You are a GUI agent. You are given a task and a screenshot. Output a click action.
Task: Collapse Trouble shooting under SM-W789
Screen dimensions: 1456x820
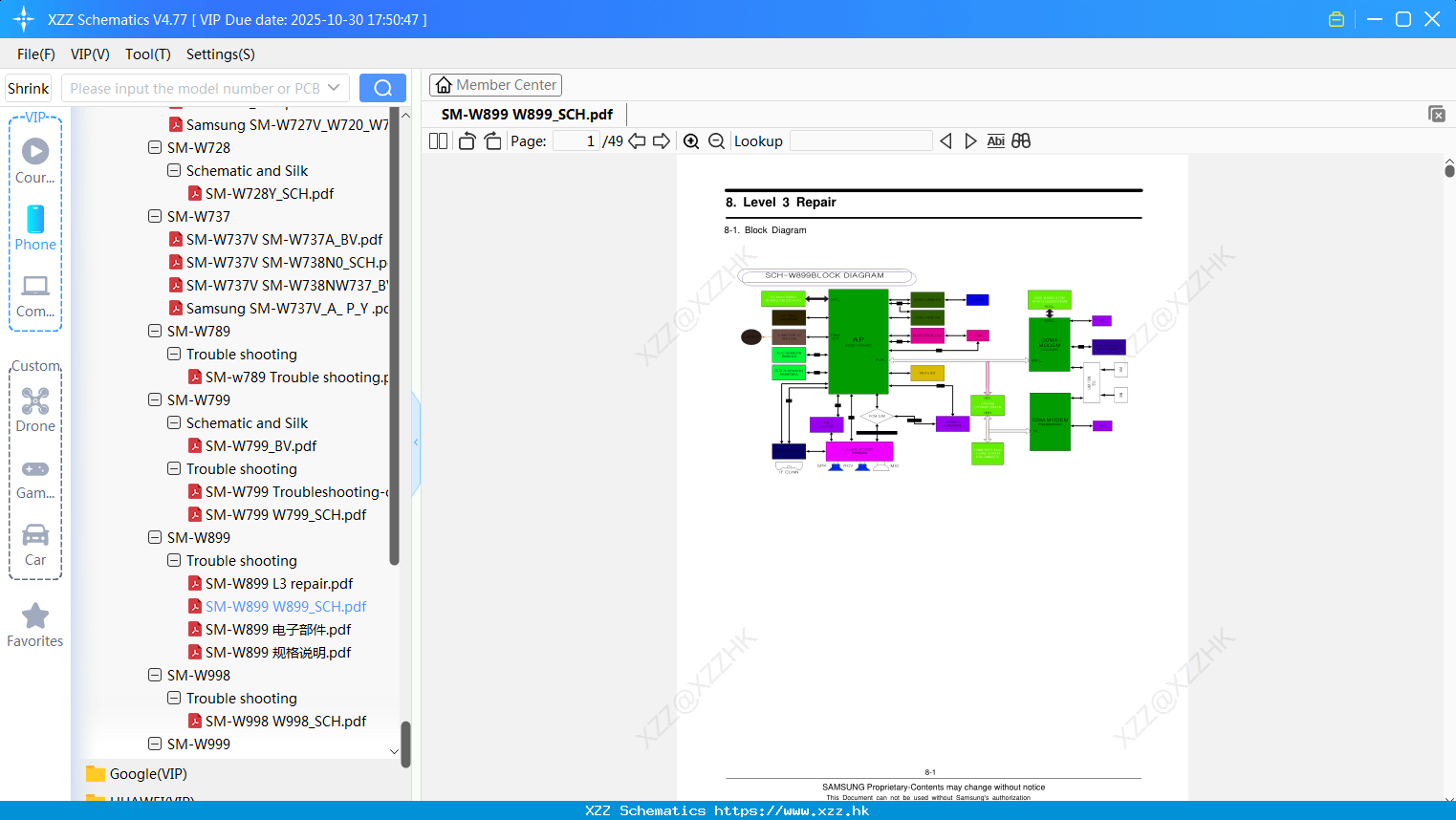[174, 354]
